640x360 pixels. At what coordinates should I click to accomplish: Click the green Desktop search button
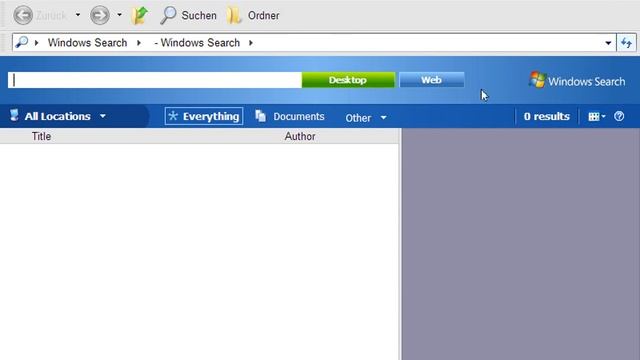click(348, 80)
